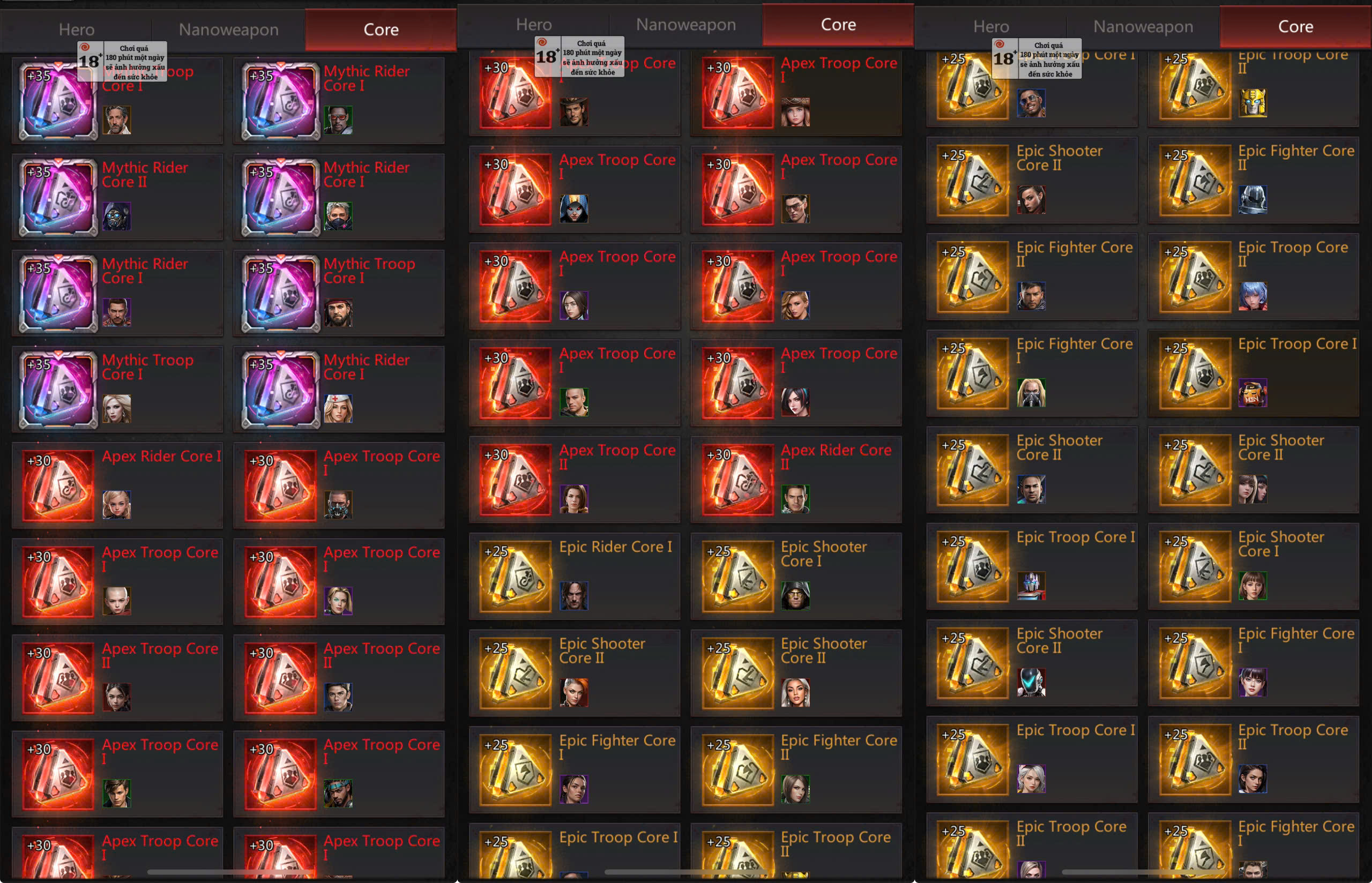This screenshot has height=883, width=1372.
Task: Click the Bumblebee hero portrait
Action: [x=1252, y=103]
